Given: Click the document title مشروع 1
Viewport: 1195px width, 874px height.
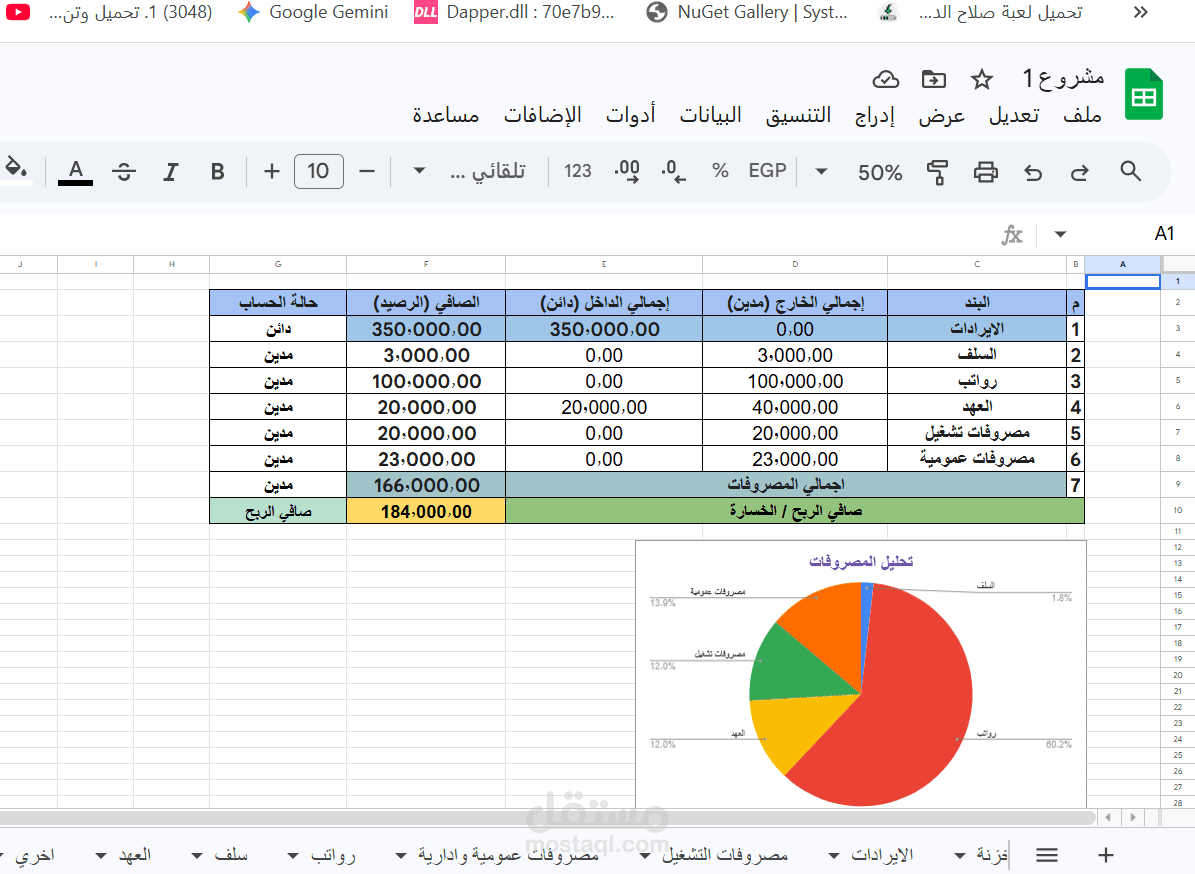Looking at the screenshot, I should point(1063,78).
